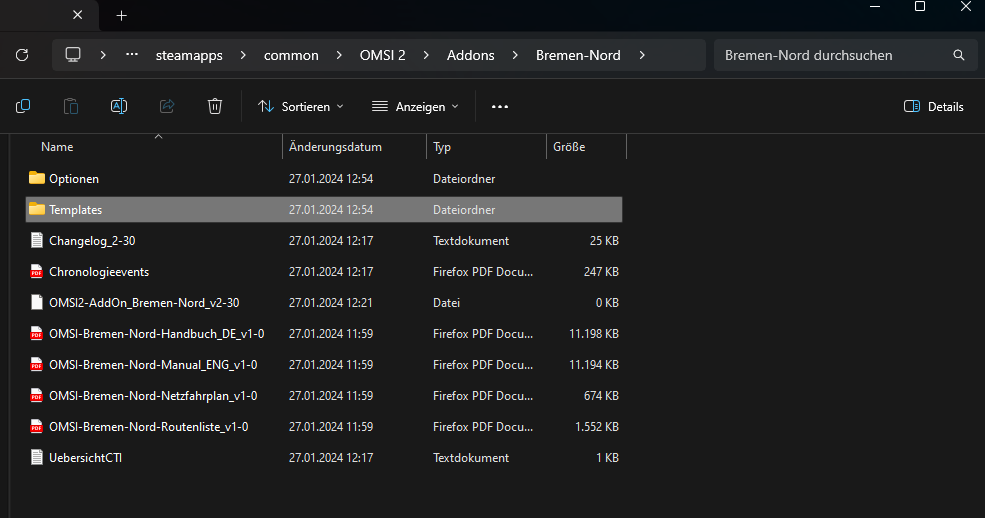Screen dimensions: 985x518
Task: Click the Paste clipboard icon
Action: coord(71,106)
